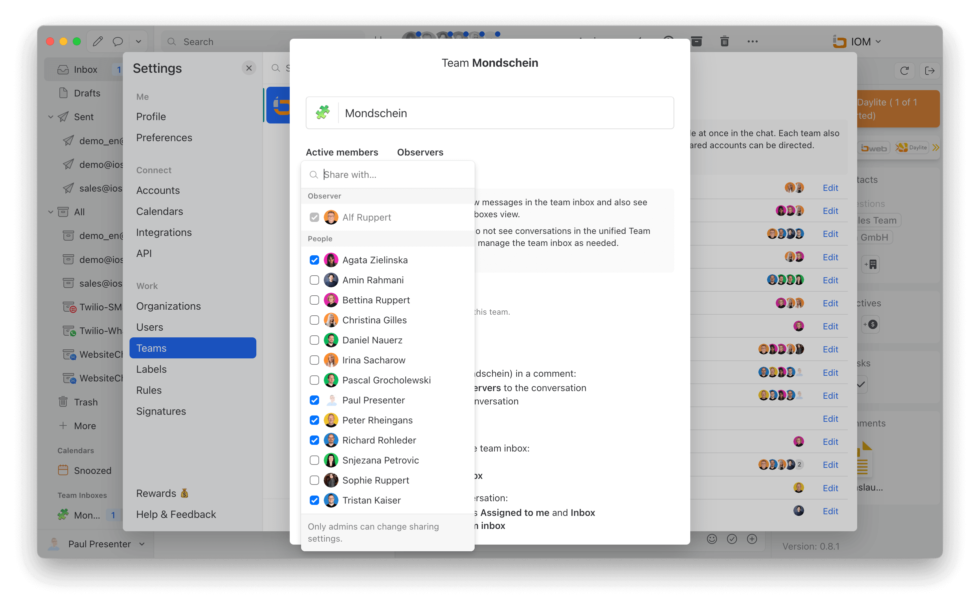Open Rules settings
This screenshot has width=980, height=607.
149,390
